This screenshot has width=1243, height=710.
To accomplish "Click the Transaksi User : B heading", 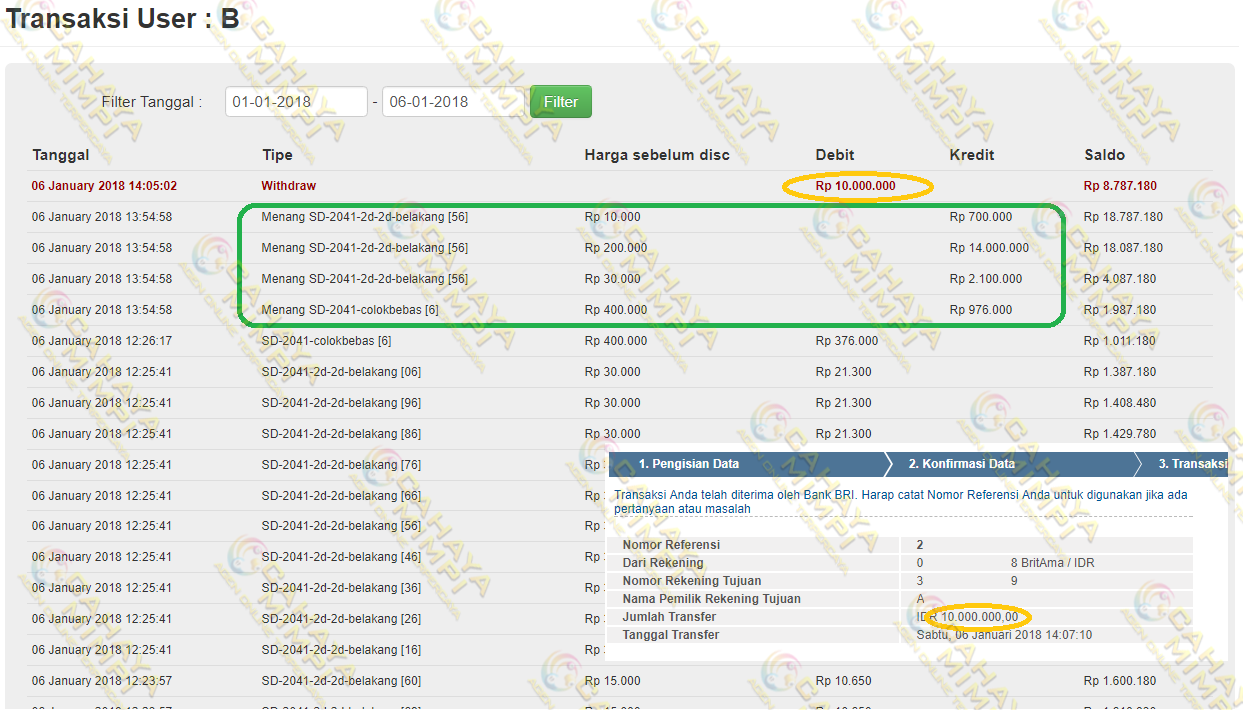I will pyautogui.click(x=122, y=19).
